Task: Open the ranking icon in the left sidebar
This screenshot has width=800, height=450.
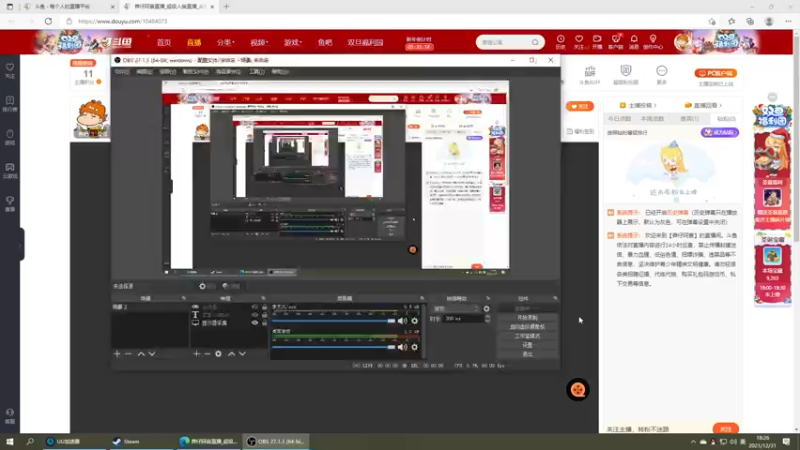Action: pos(10,104)
